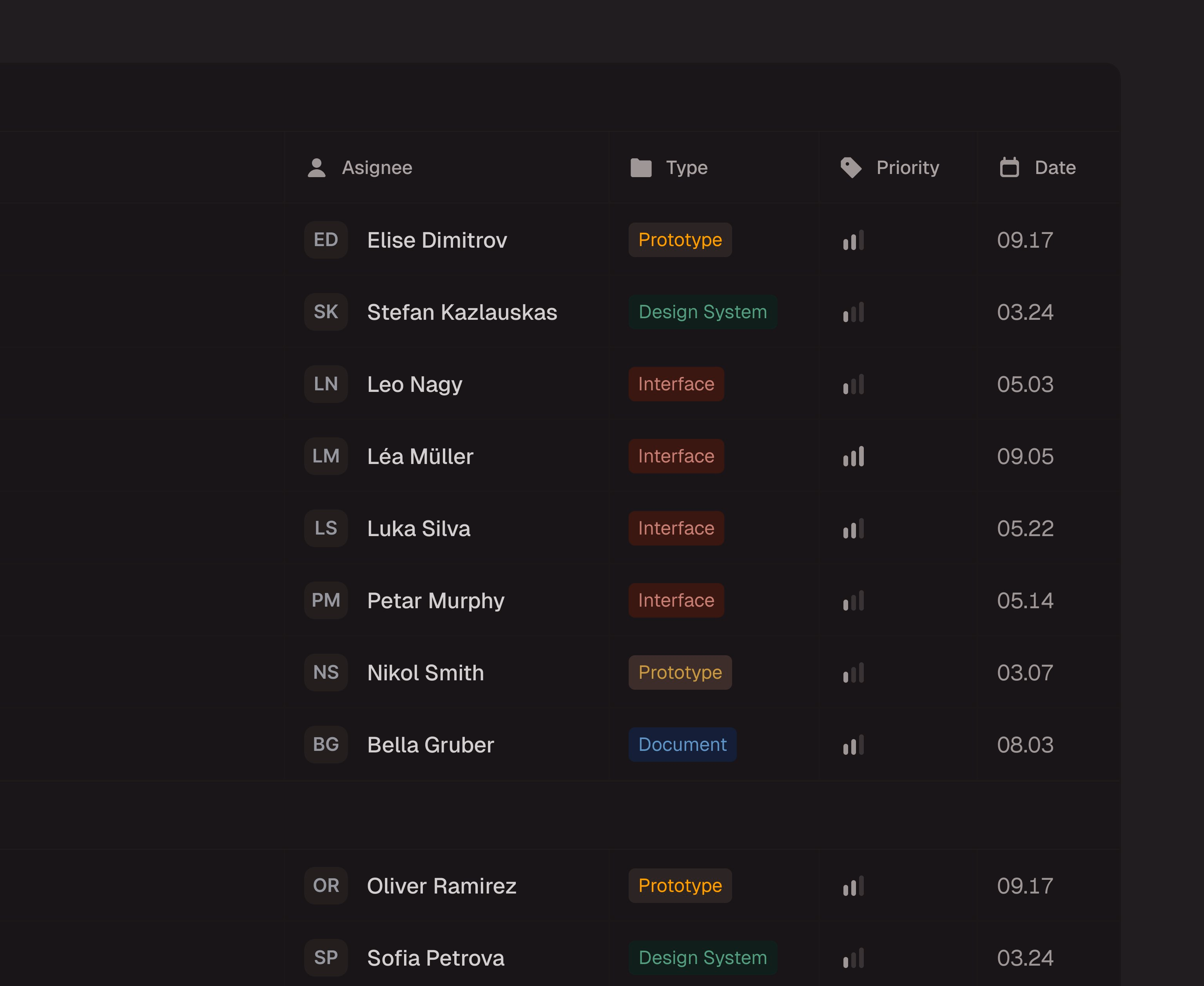Click the ED avatar for Elise Dimitrov
The image size is (1204, 986).
(326, 240)
